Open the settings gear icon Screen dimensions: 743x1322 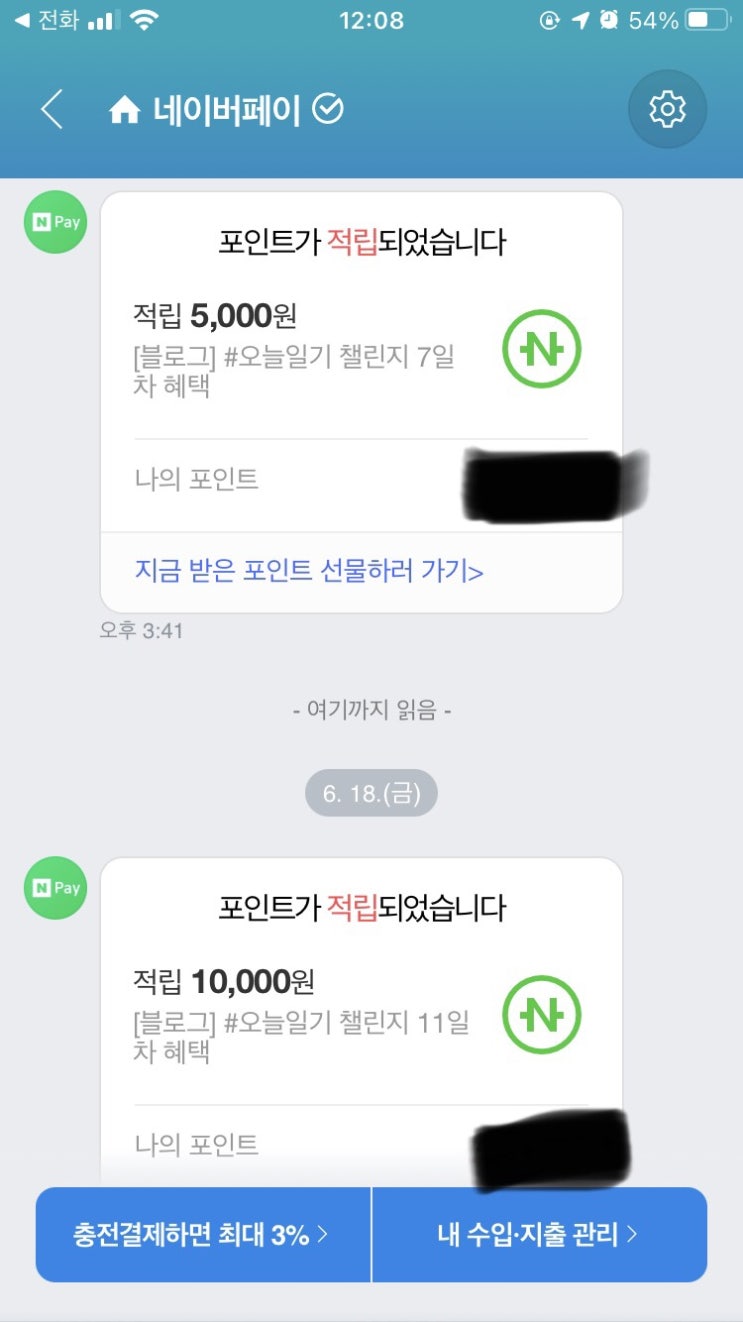point(667,109)
